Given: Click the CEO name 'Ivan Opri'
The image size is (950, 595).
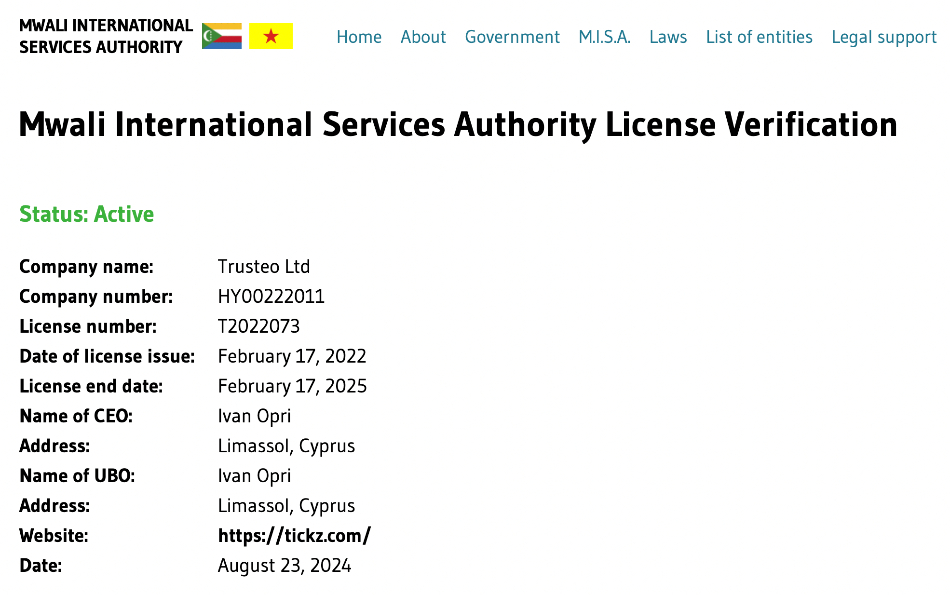Looking at the screenshot, I should click(254, 416).
